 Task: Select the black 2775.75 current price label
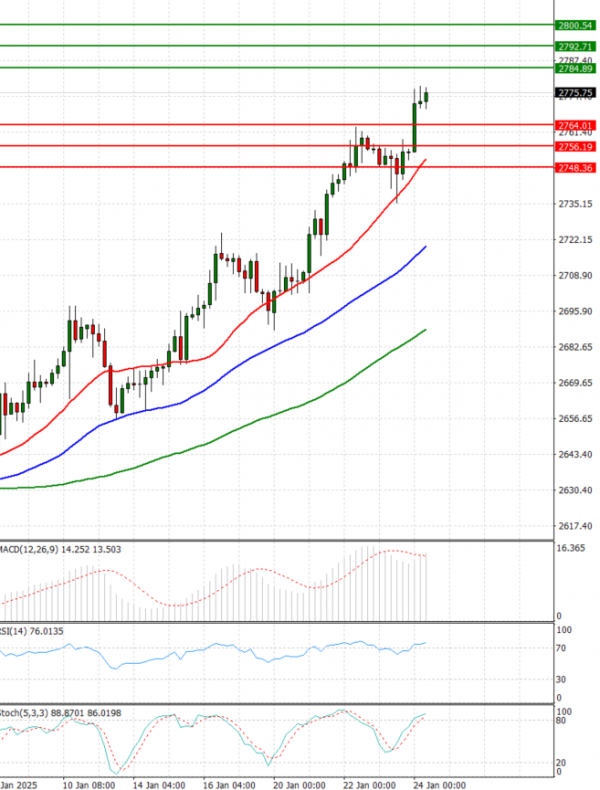click(575, 93)
